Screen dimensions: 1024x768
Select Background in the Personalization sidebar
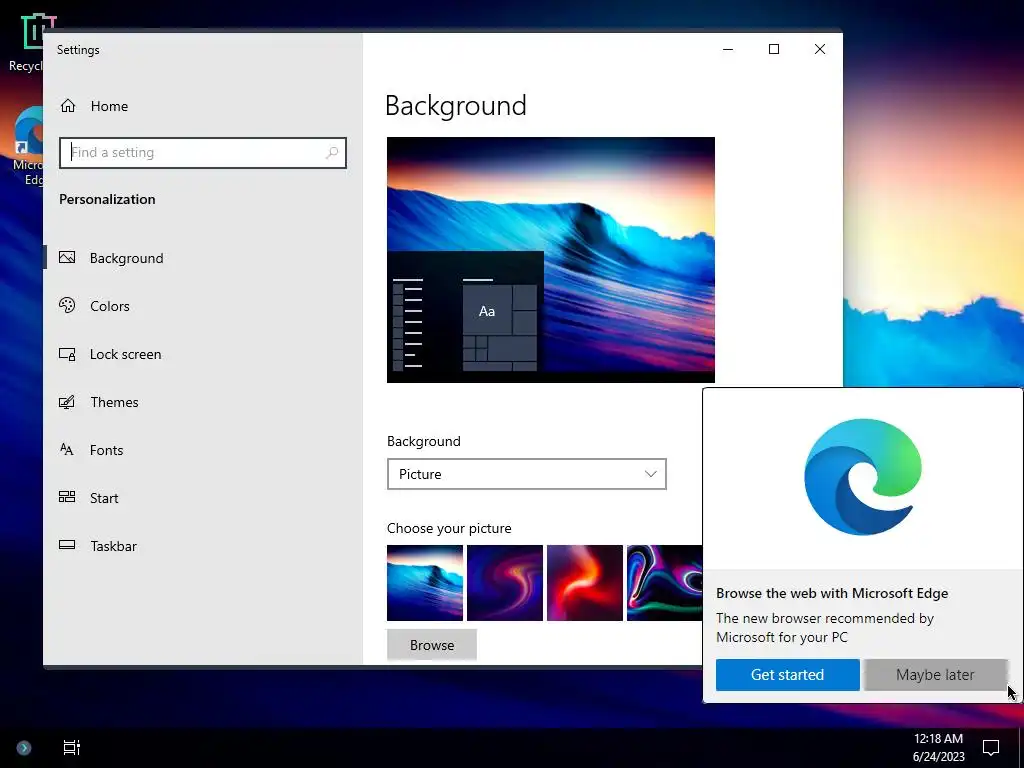pos(202,257)
